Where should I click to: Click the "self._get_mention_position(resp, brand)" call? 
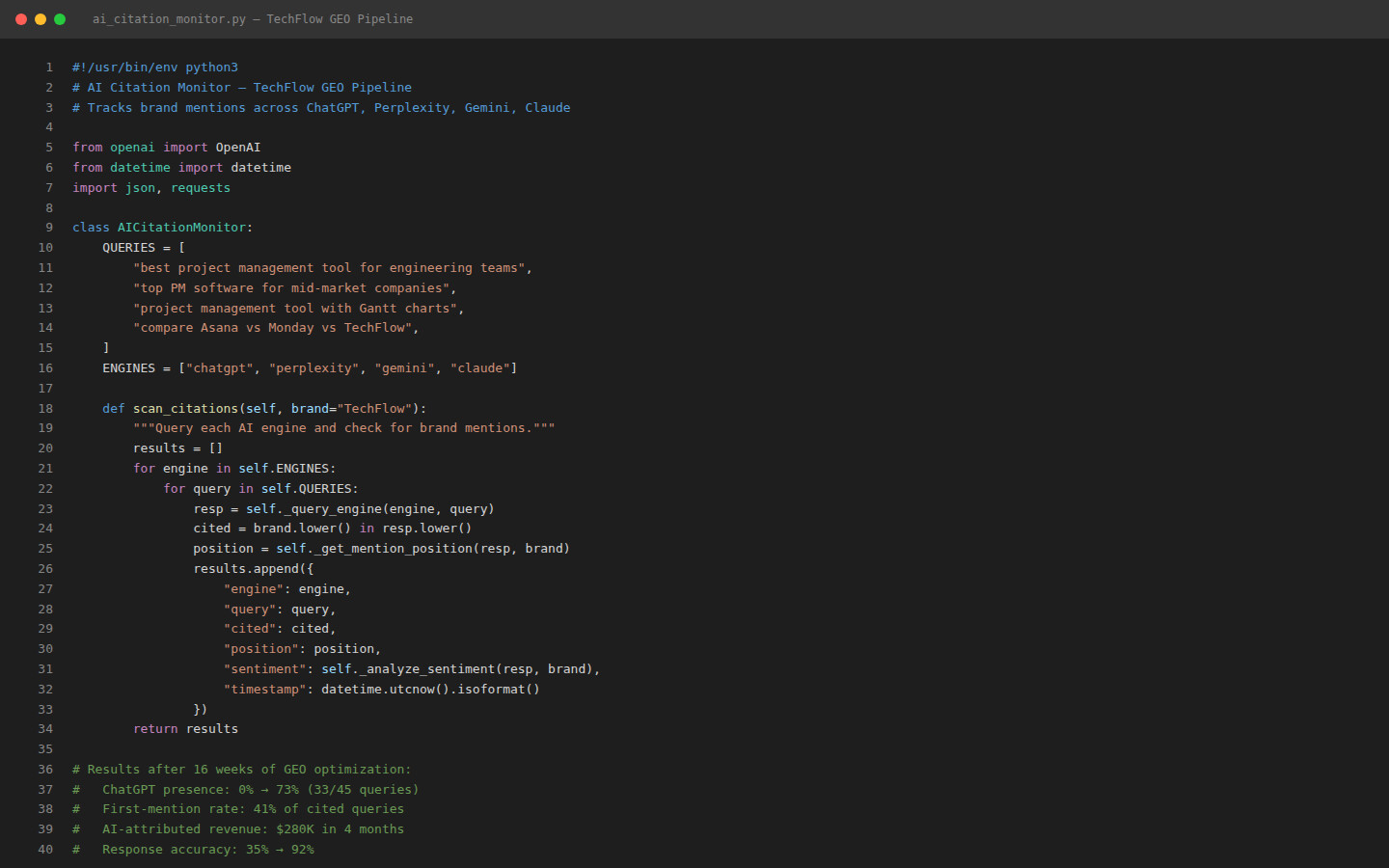(423, 549)
